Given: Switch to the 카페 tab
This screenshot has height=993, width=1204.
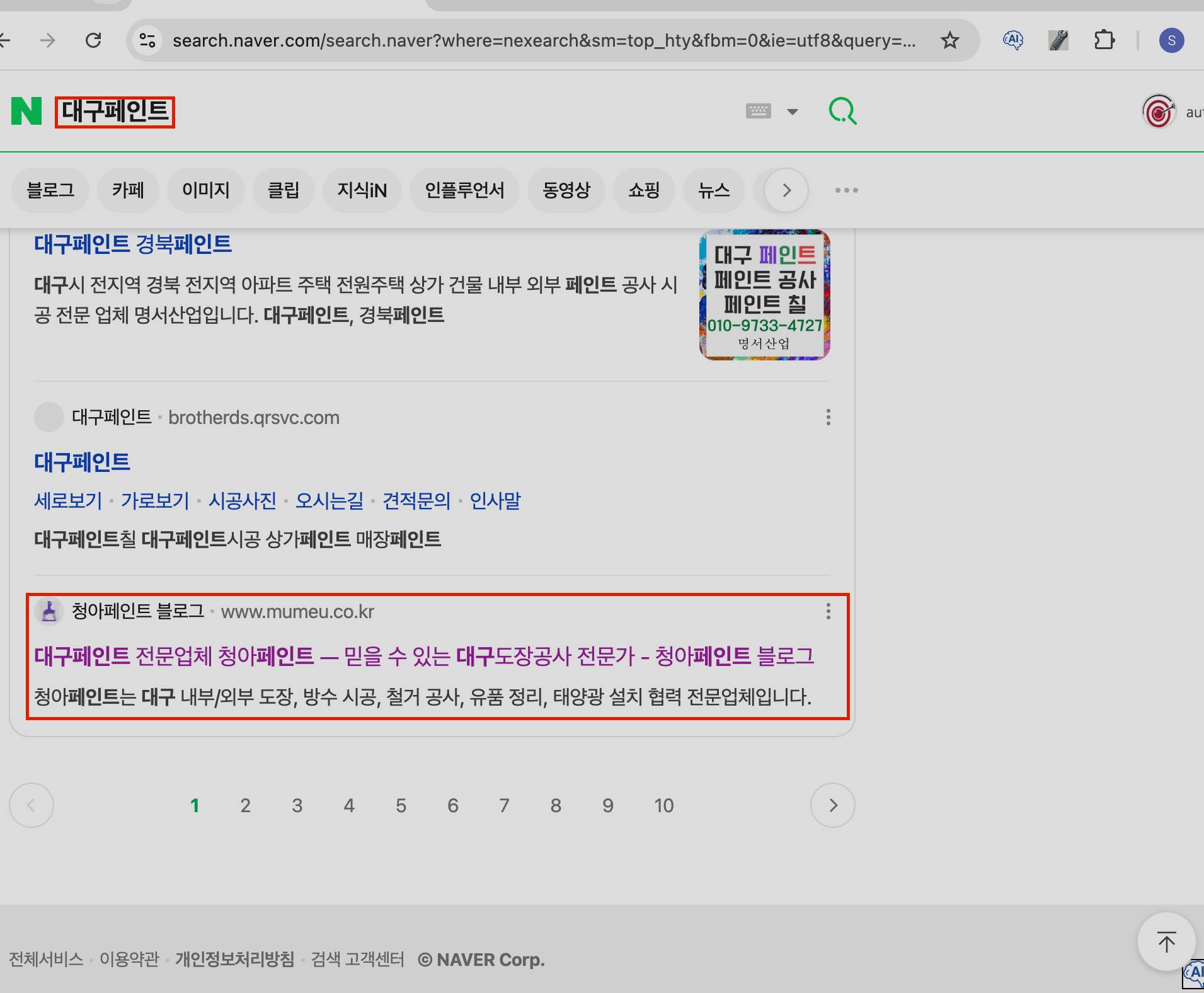Looking at the screenshot, I should pyautogui.click(x=128, y=190).
